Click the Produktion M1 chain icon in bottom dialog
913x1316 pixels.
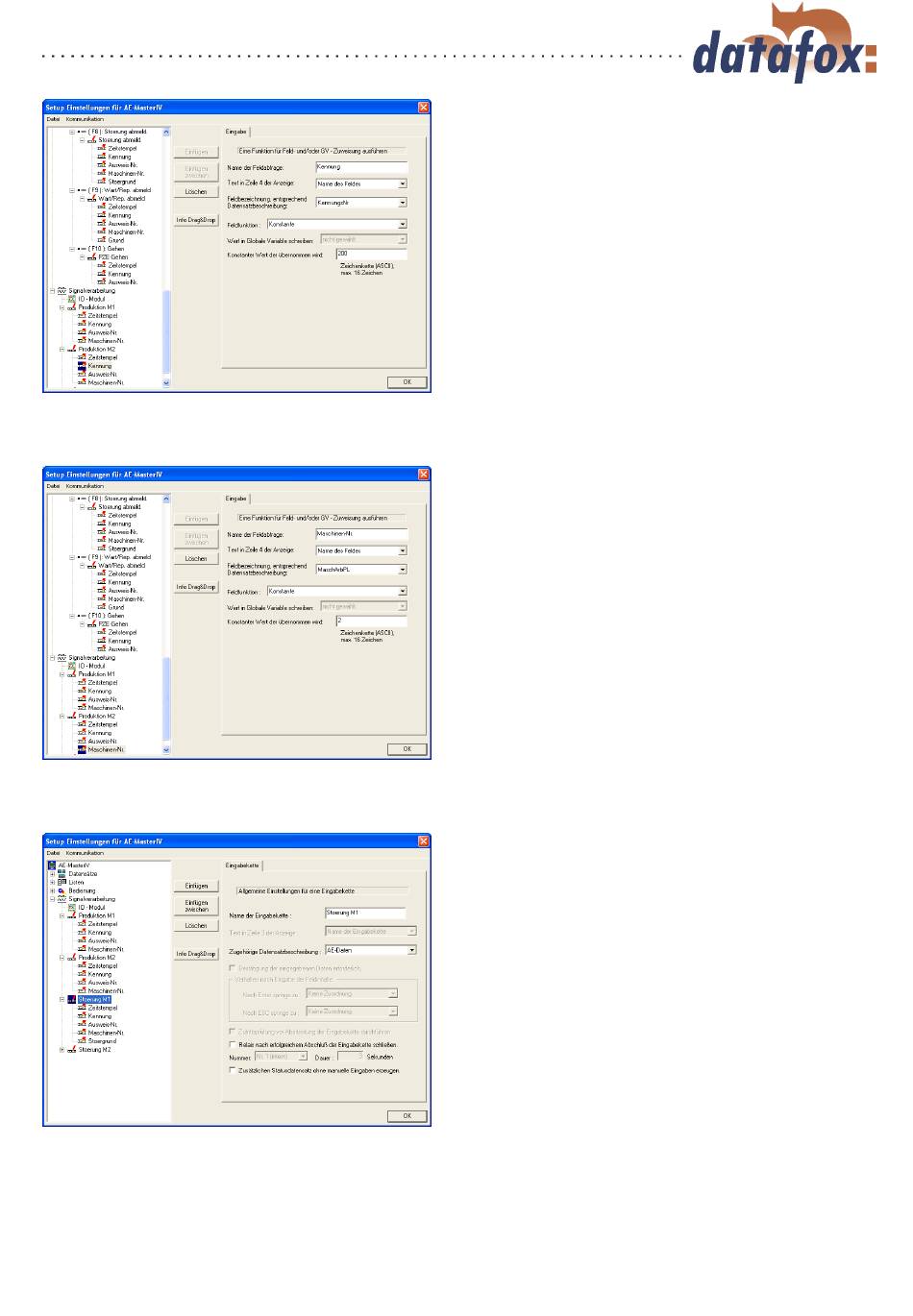(72, 916)
